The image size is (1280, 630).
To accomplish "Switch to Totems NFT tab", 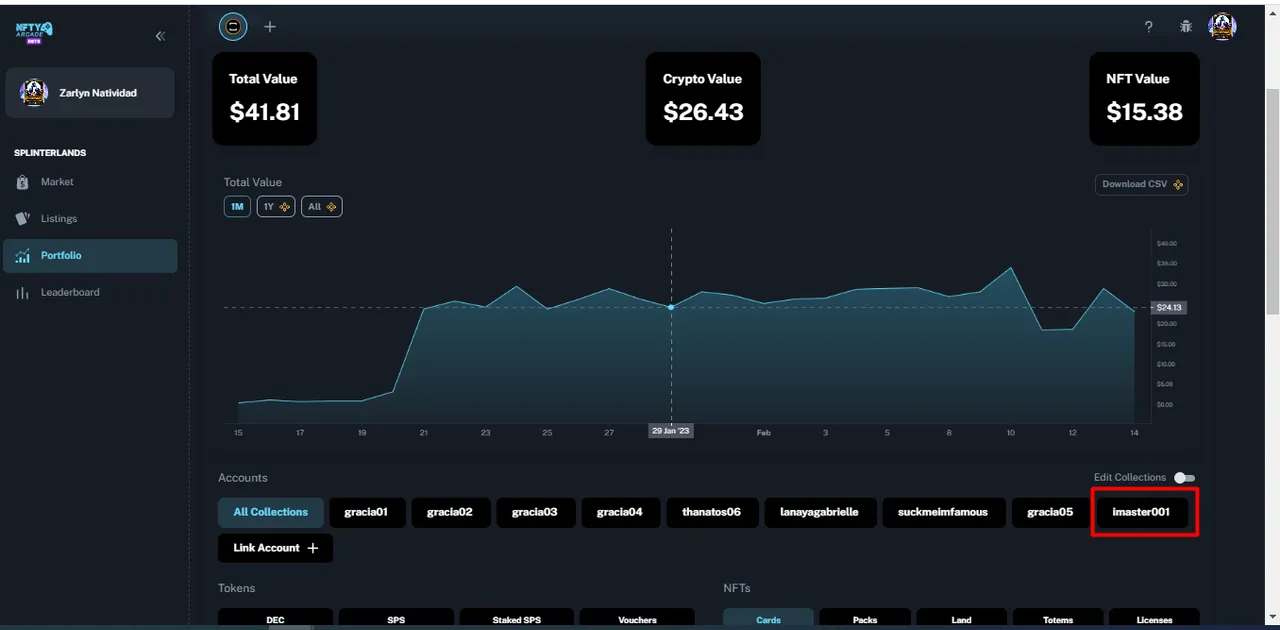I will [1058, 619].
